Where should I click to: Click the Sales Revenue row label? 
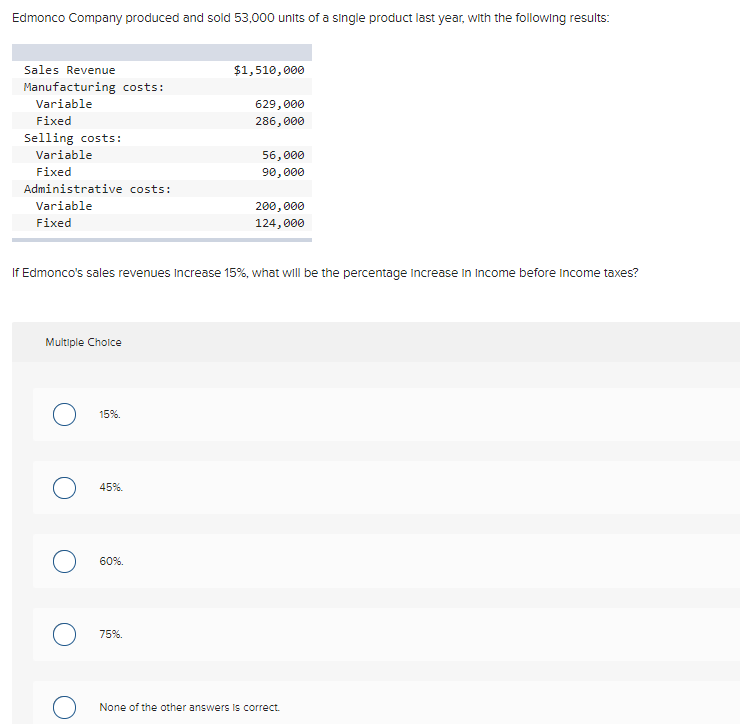(x=69, y=70)
